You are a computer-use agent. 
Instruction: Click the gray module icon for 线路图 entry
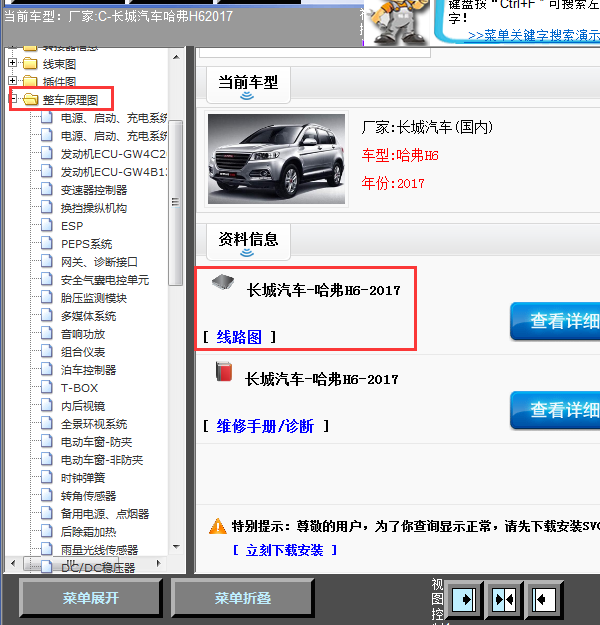point(223,282)
